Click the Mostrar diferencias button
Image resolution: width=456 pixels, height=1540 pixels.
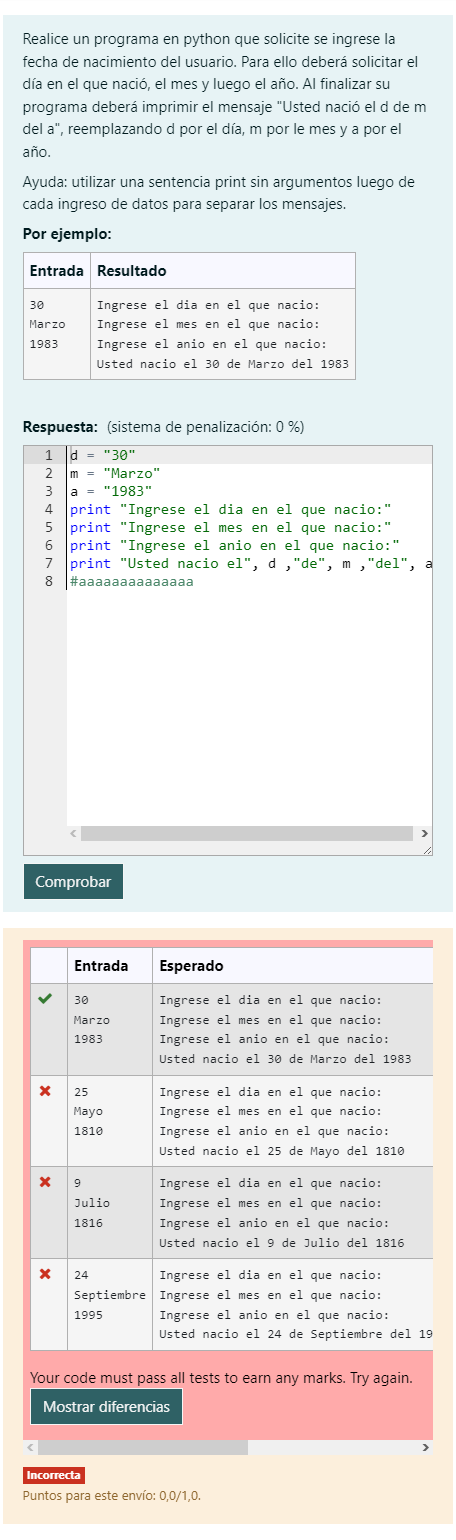click(106, 1406)
